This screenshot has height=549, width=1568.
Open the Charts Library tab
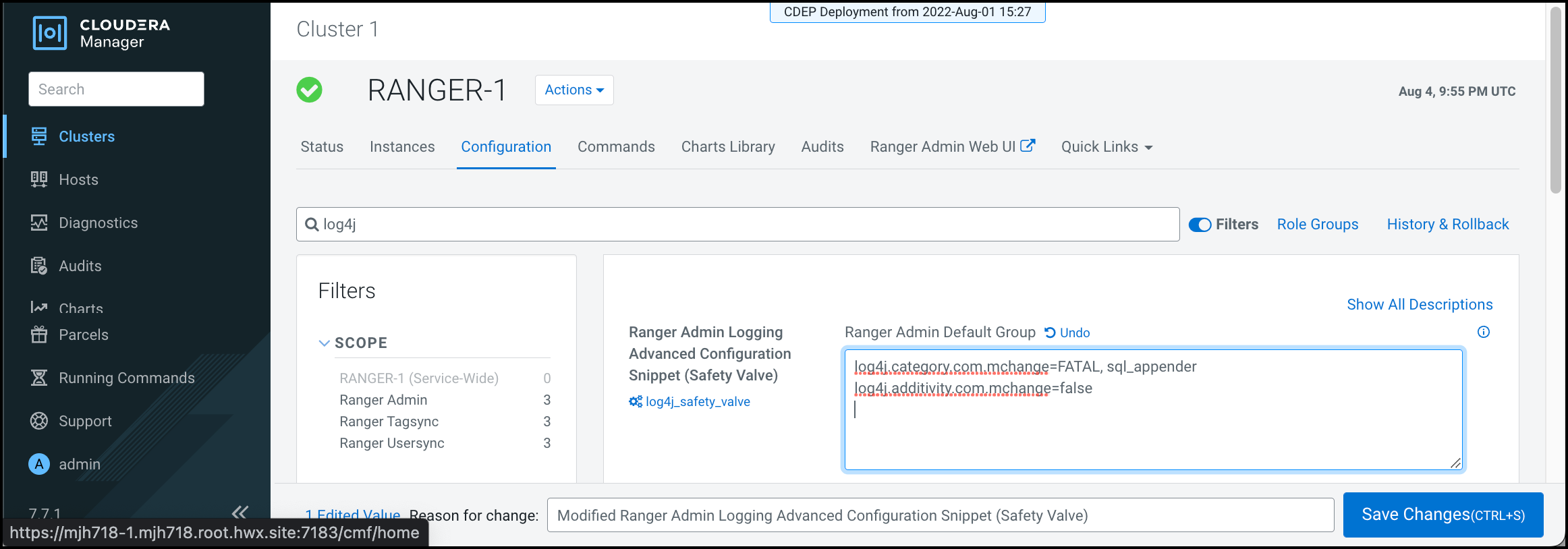[727, 147]
